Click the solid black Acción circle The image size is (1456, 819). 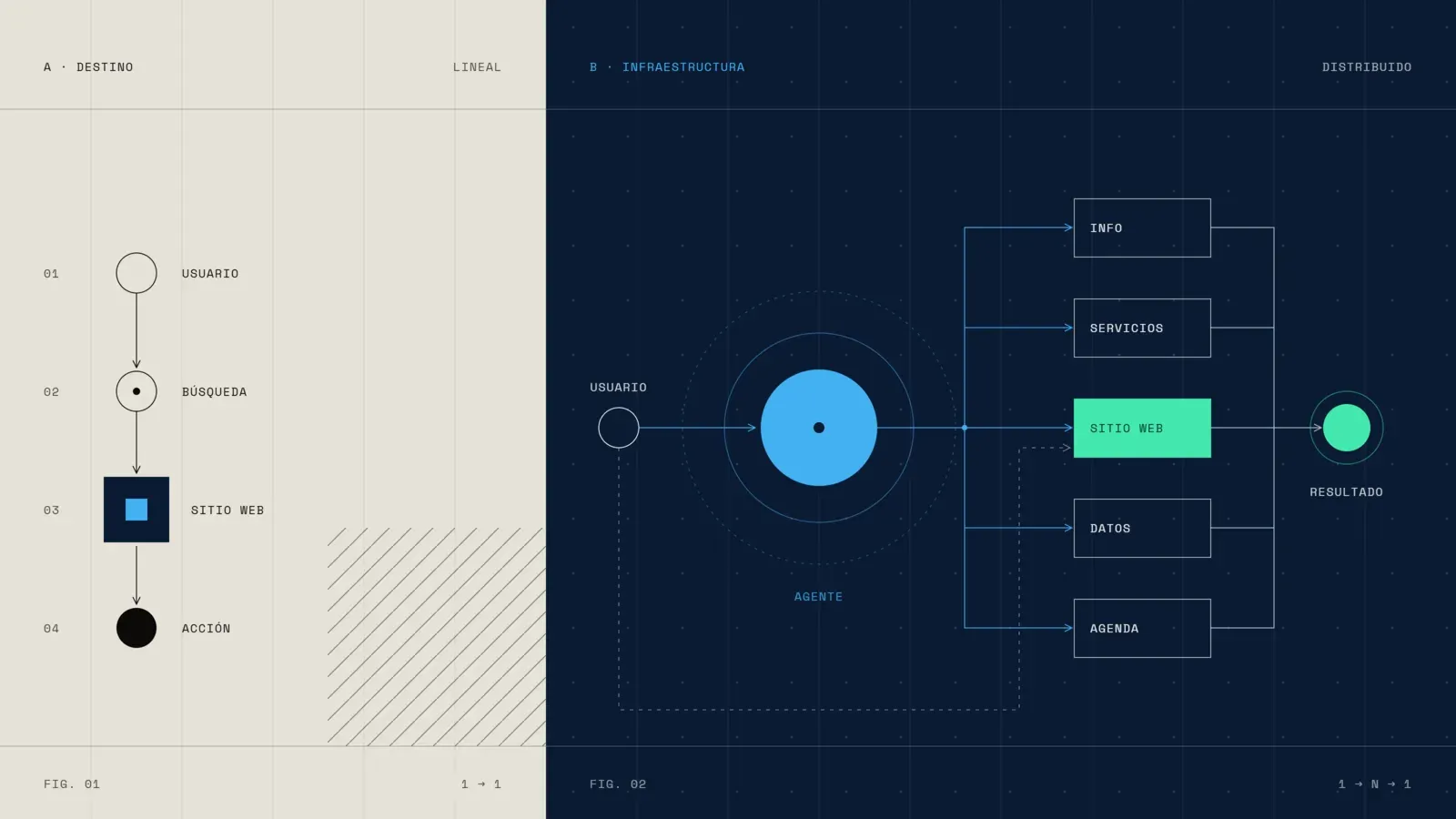pyautogui.click(x=136, y=628)
